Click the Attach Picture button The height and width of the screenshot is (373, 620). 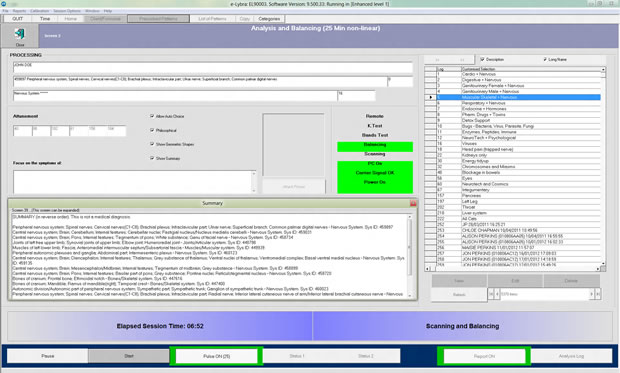pyautogui.click(x=294, y=186)
